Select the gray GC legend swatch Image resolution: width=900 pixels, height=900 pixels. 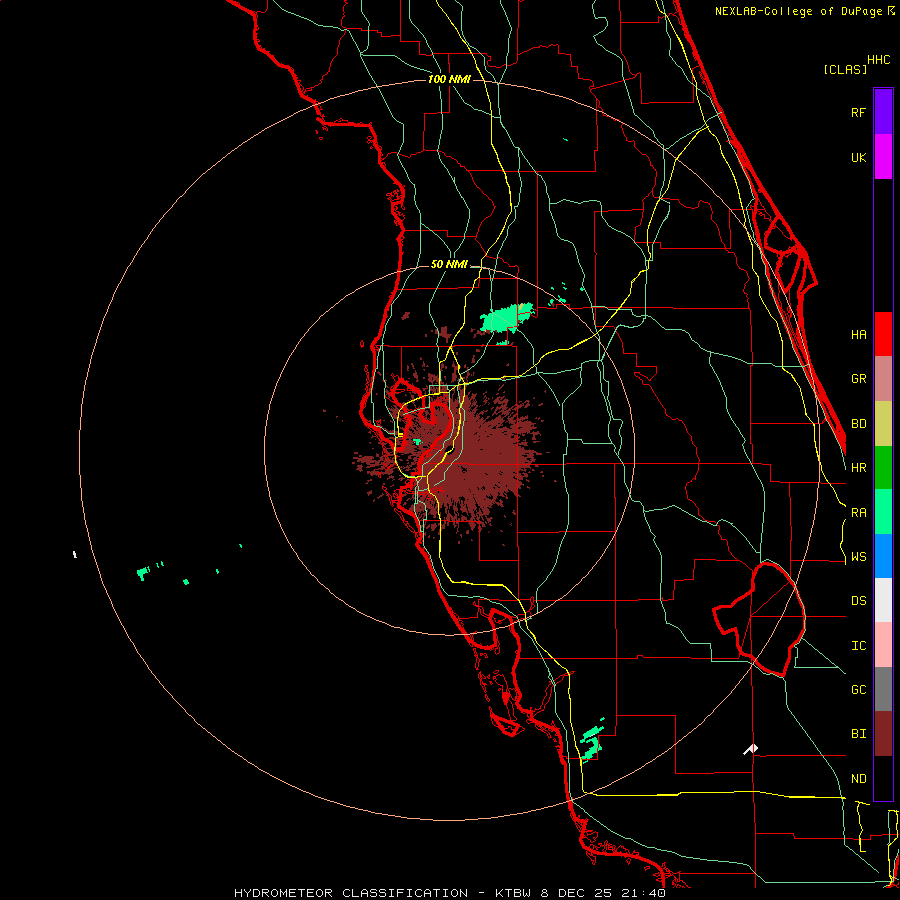tap(883, 689)
